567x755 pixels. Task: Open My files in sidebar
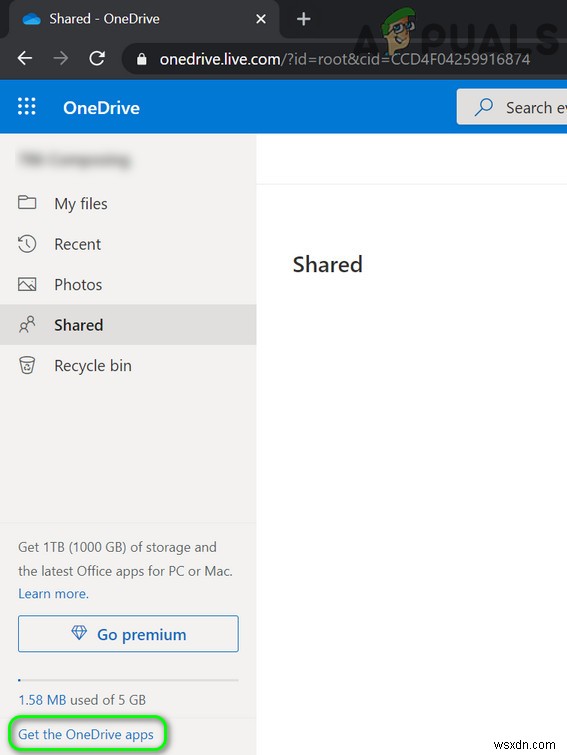(x=128, y=204)
